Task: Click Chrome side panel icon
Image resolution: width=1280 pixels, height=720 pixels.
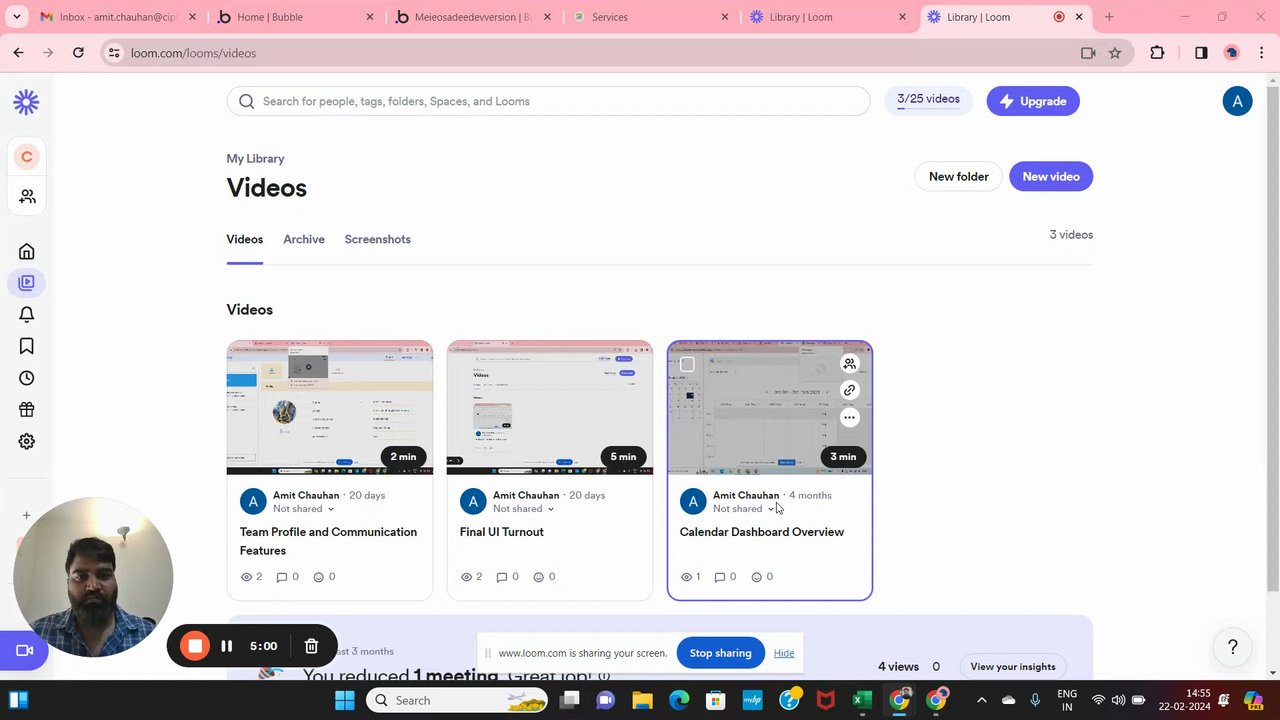Action: point(1201,53)
